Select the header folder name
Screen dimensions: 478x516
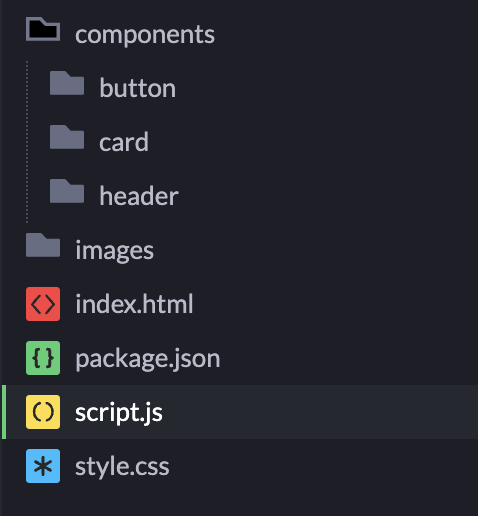tap(139, 196)
